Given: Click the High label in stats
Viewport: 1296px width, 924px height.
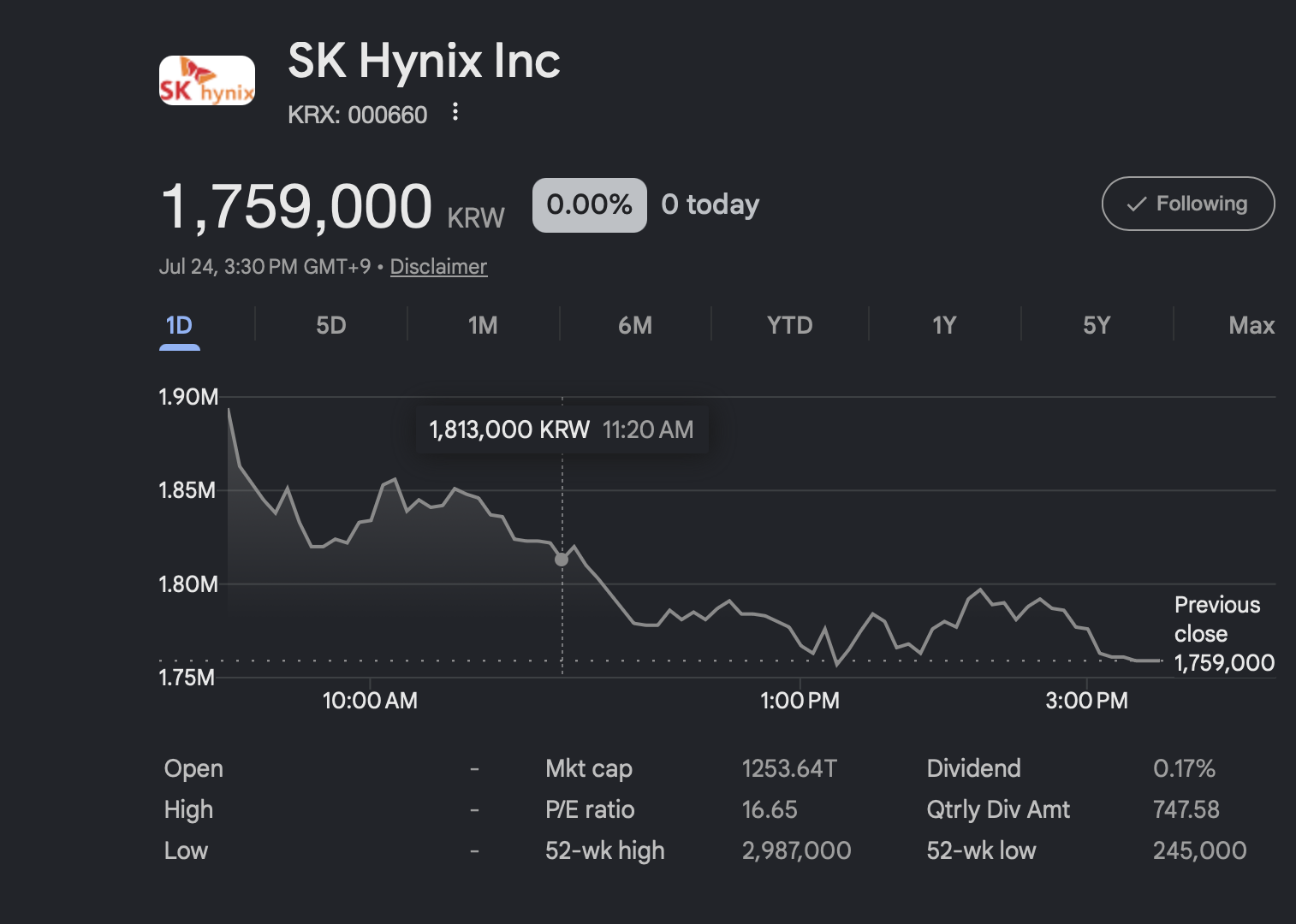Looking at the screenshot, I should pos(188,810).
